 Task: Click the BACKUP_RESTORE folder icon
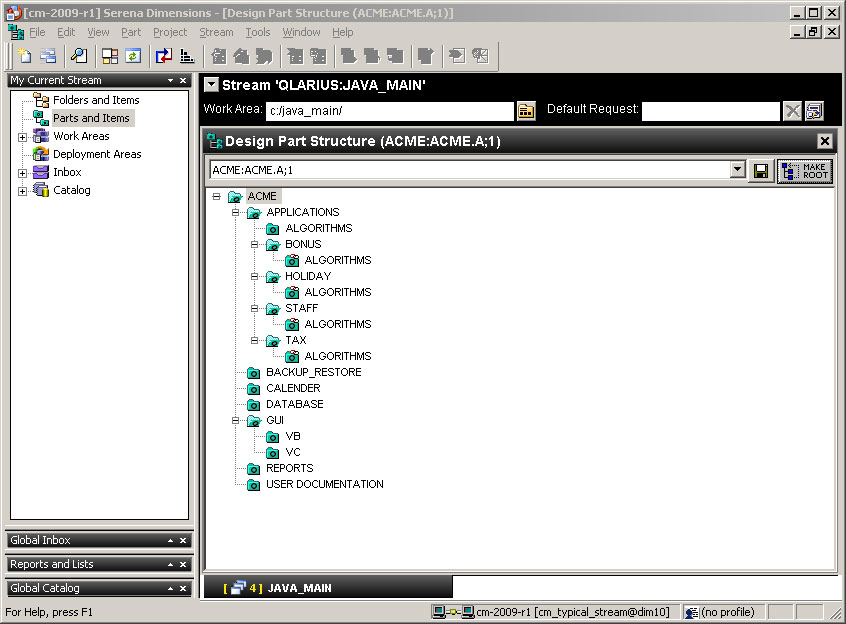point(254,373)
